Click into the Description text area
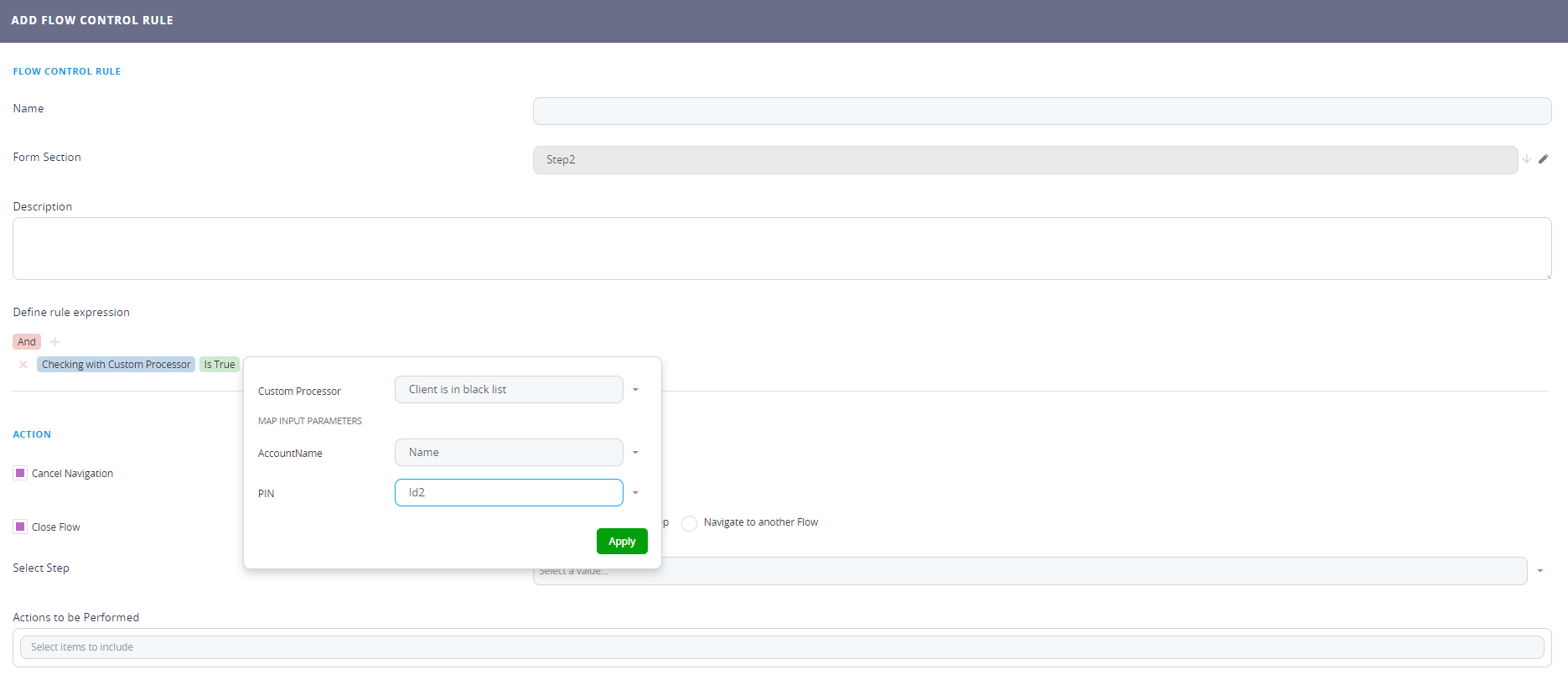The image size is (1568, 685). click(781, 249)
